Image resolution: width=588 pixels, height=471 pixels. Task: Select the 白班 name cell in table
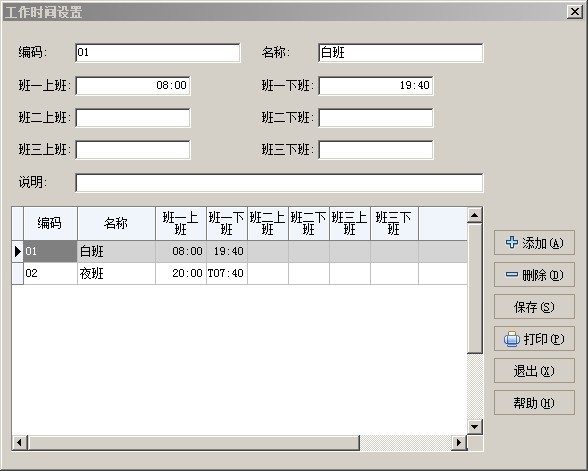pyautogui.click(x=116, y=251)
